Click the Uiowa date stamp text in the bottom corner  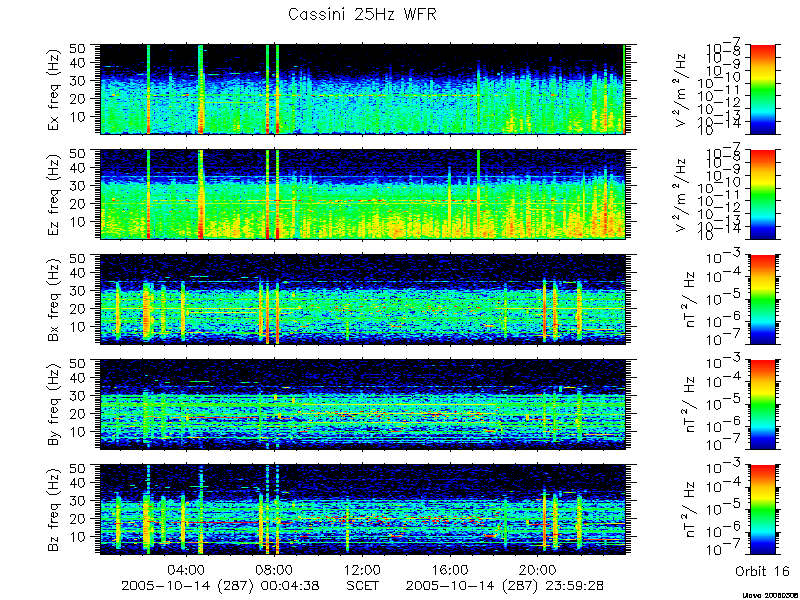pos(769,596)
